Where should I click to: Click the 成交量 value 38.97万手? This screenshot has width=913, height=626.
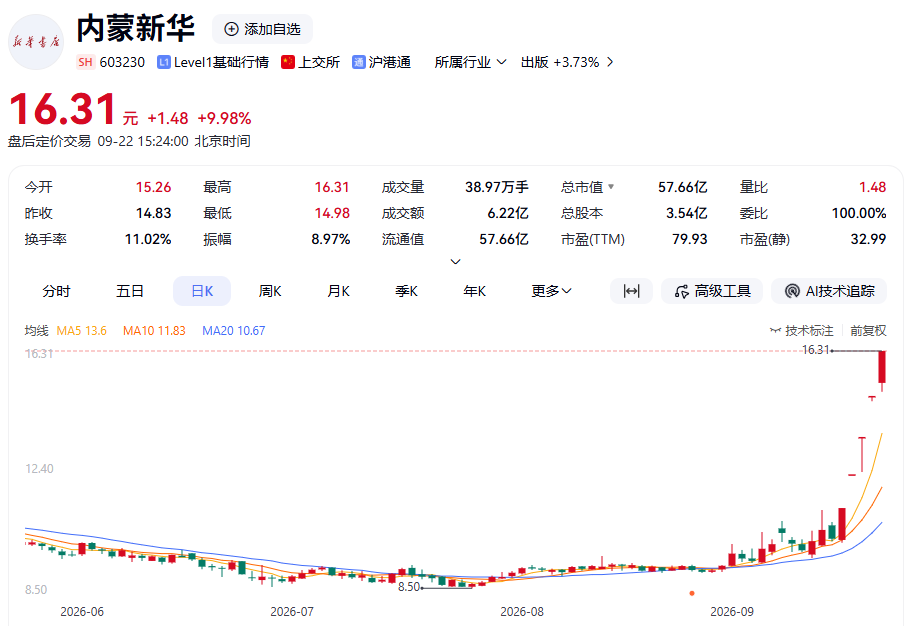[497, 187]
